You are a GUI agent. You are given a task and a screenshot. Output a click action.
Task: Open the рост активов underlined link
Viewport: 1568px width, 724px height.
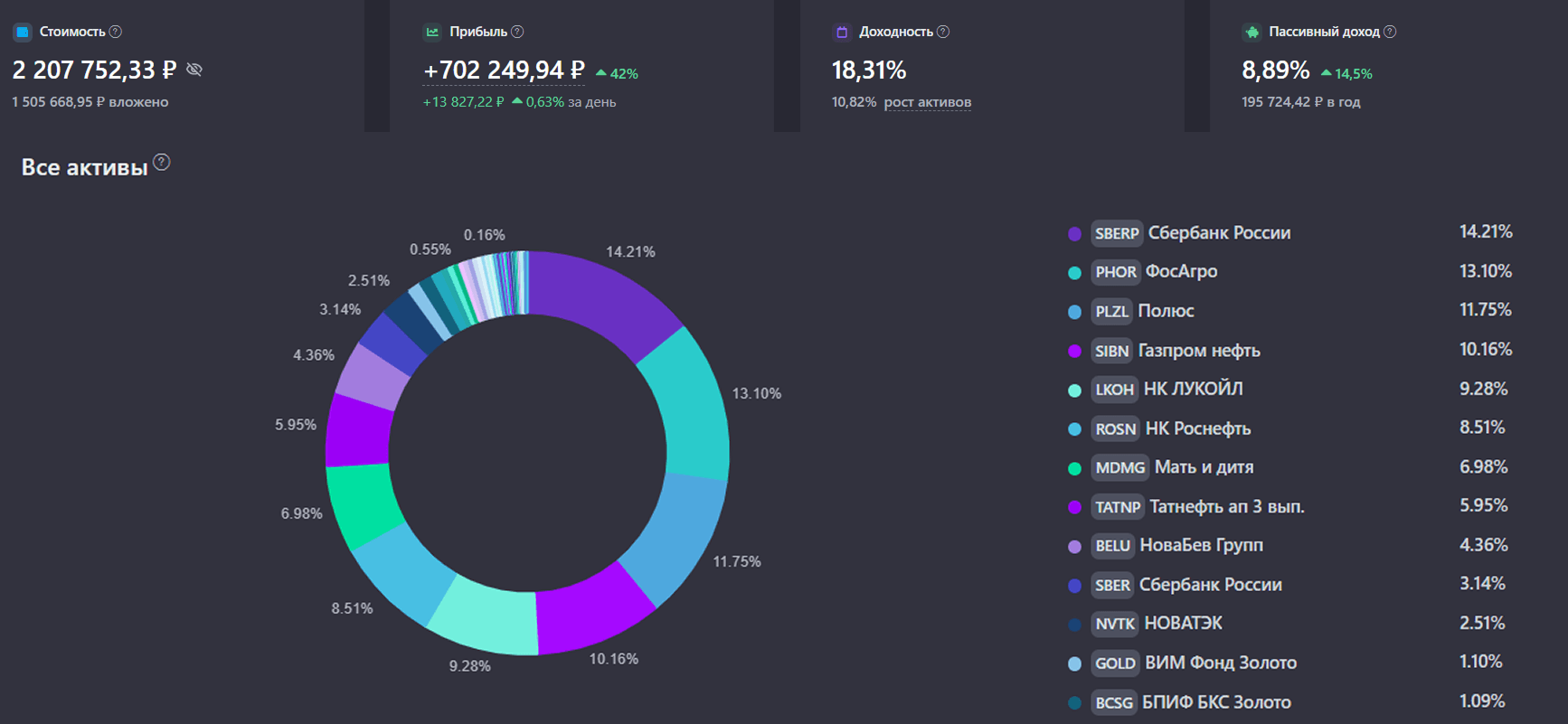(927, 102)
